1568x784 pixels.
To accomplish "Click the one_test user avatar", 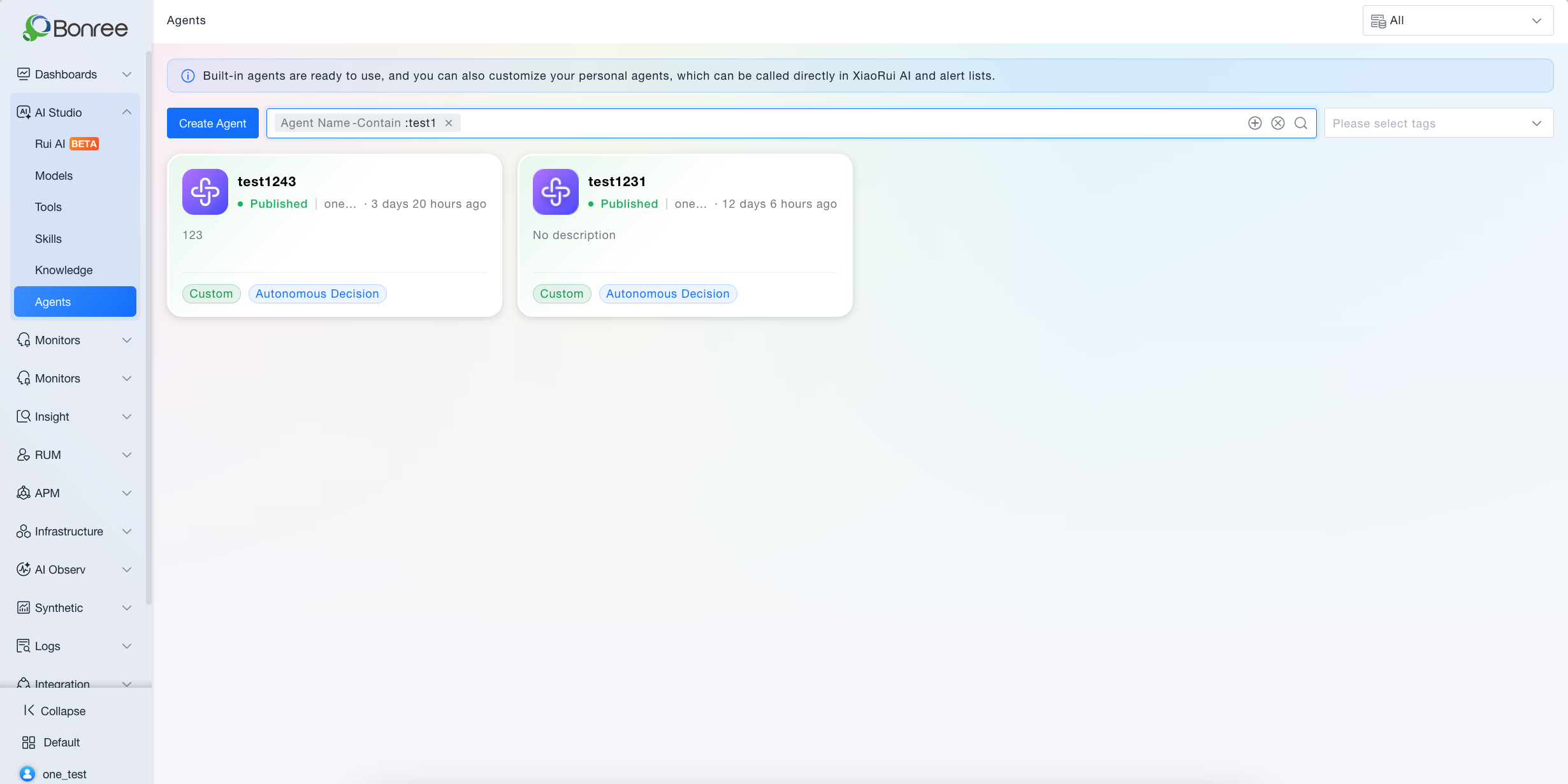I will click(x=27, y=774).
